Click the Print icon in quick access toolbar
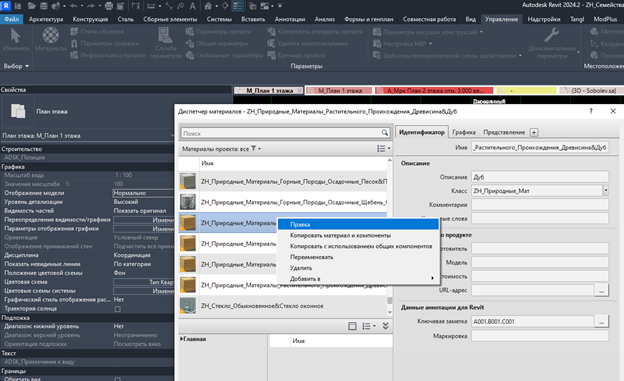The height and width of the screenshot is (381, 624). (x=109, y=6)
